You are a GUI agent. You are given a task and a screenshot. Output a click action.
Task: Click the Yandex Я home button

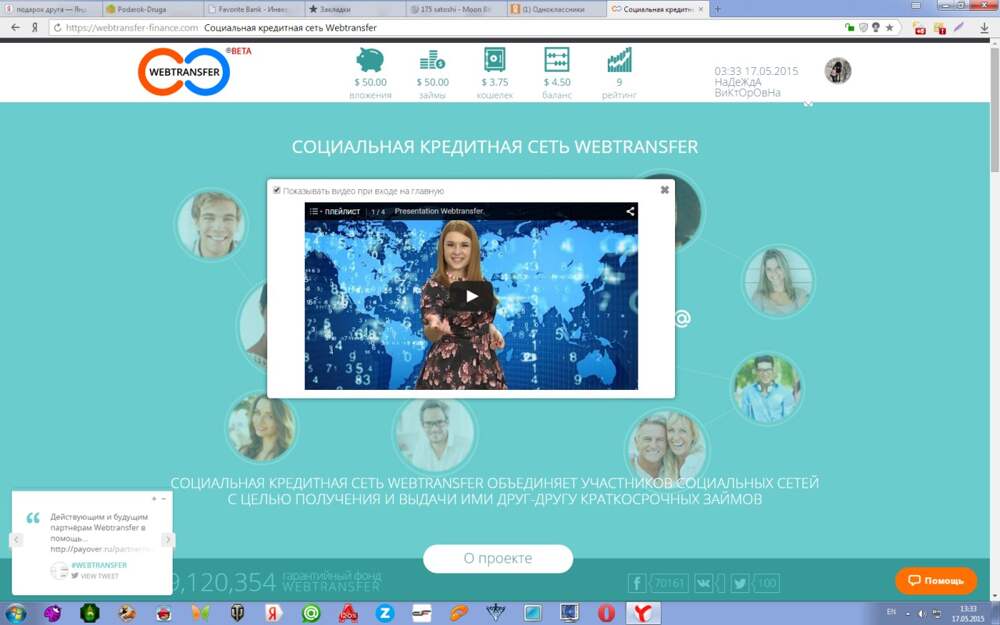[x=35, y=27]
